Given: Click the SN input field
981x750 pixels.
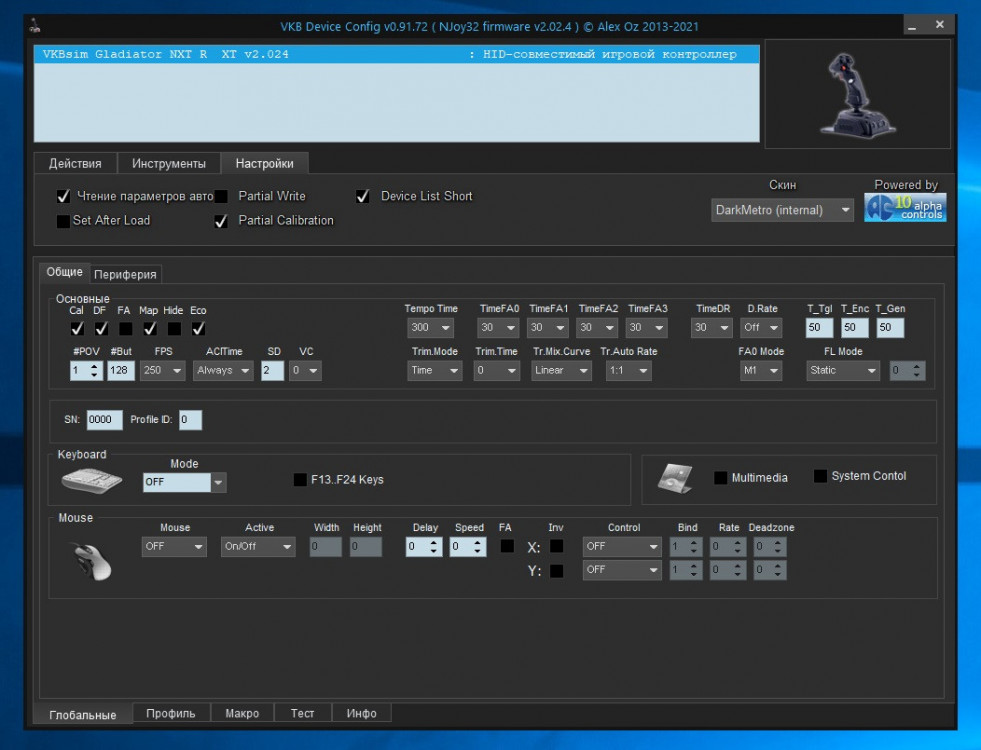Looking at the screenshot, I should pos(104,420).
